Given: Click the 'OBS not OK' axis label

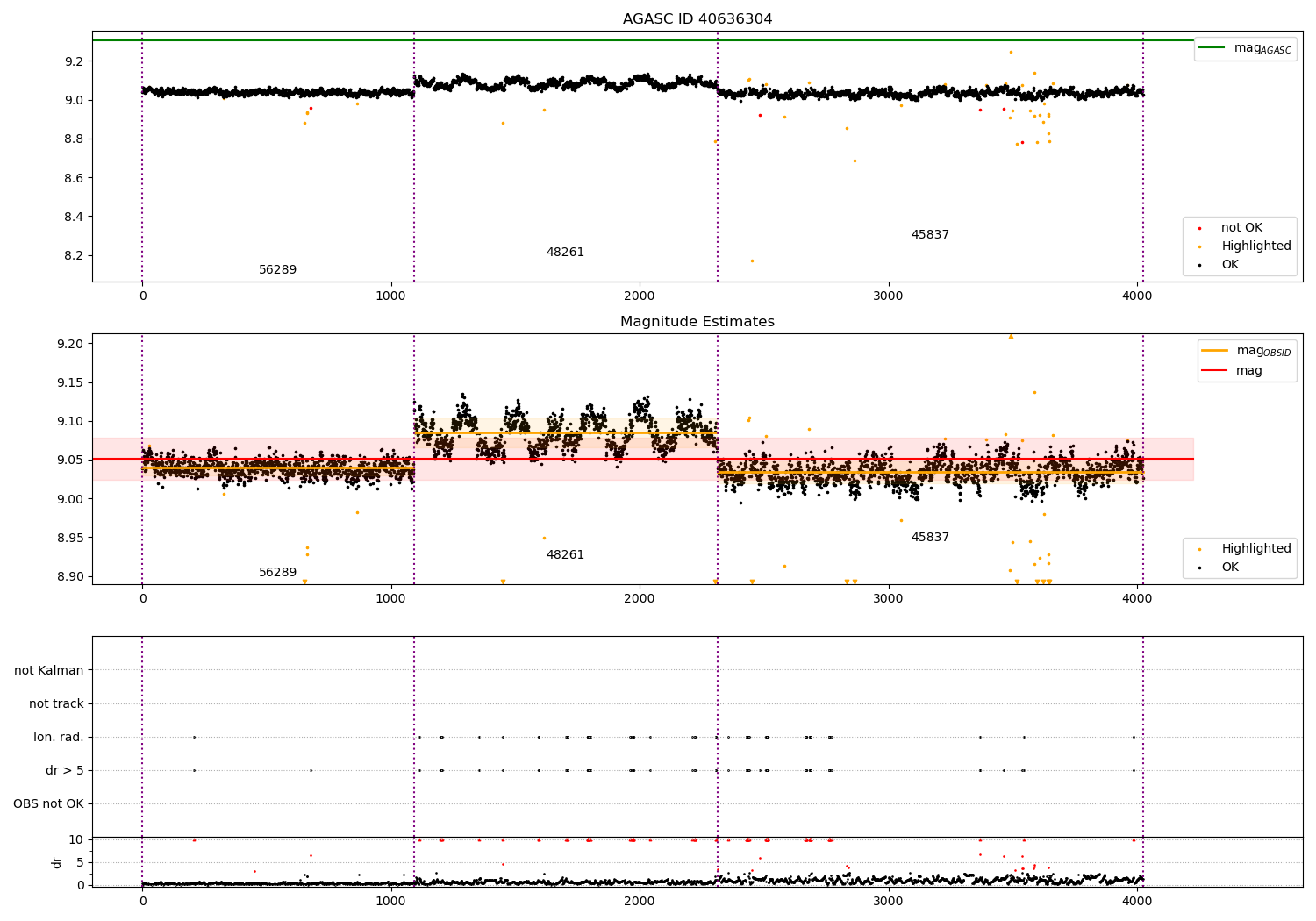Looking at the screenshot, I should click(x=48, y=804).
